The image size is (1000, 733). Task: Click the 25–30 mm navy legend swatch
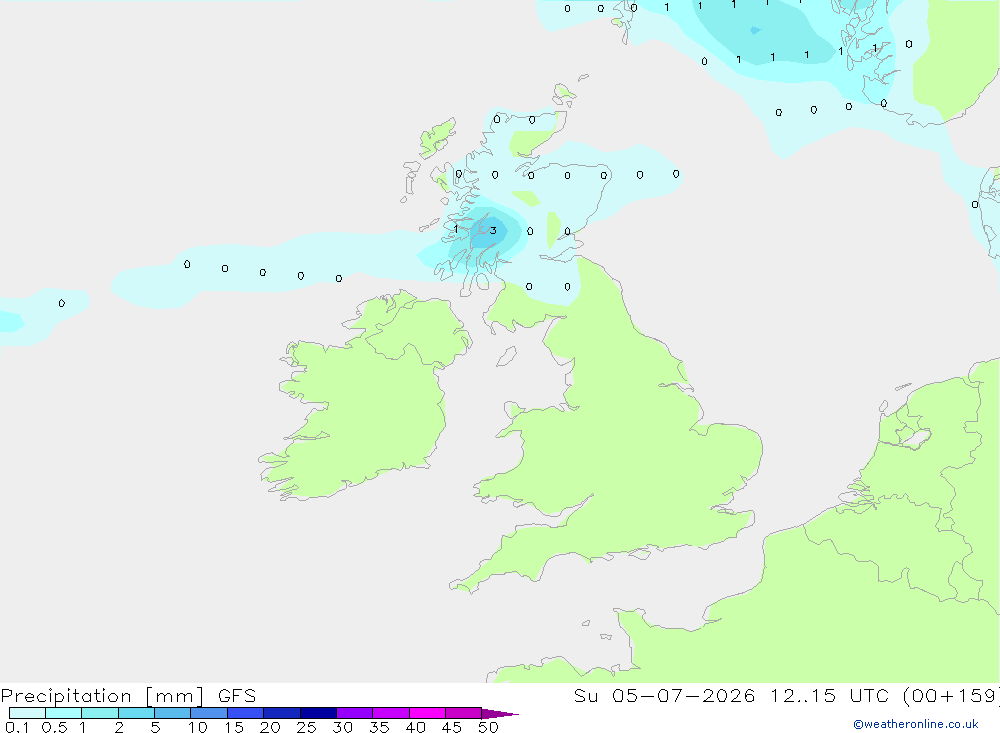(x=318, y=713)
